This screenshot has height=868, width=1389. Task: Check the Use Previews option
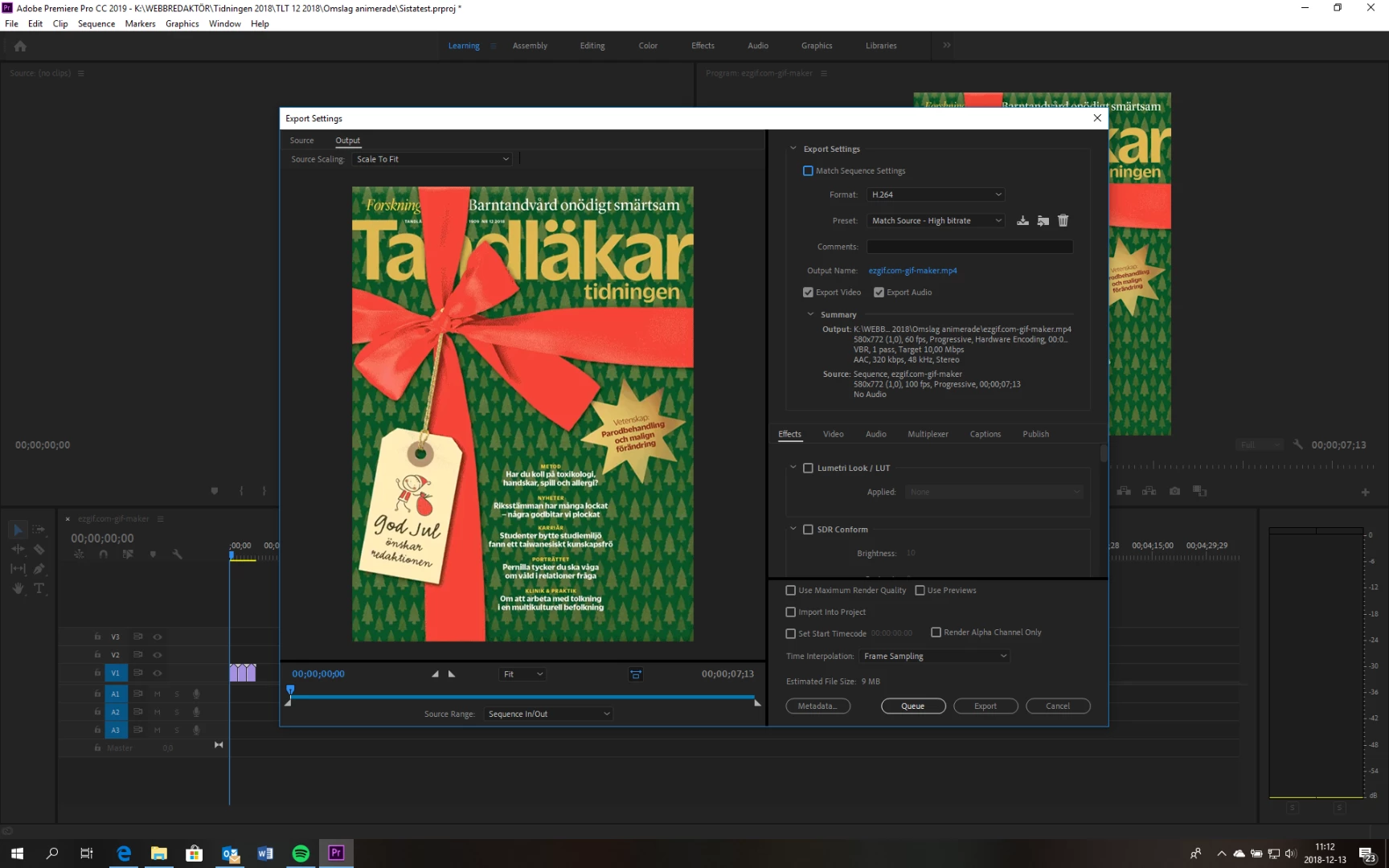tap(920, 590)
